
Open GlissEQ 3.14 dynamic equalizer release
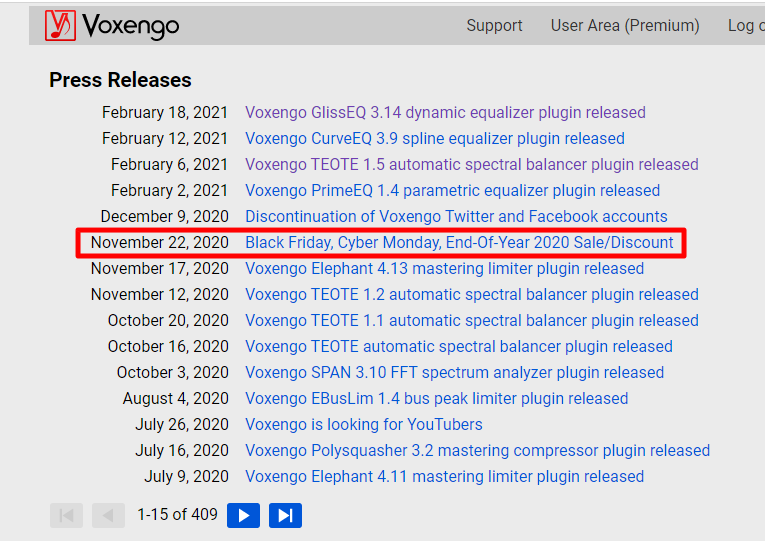coord(445,113)
